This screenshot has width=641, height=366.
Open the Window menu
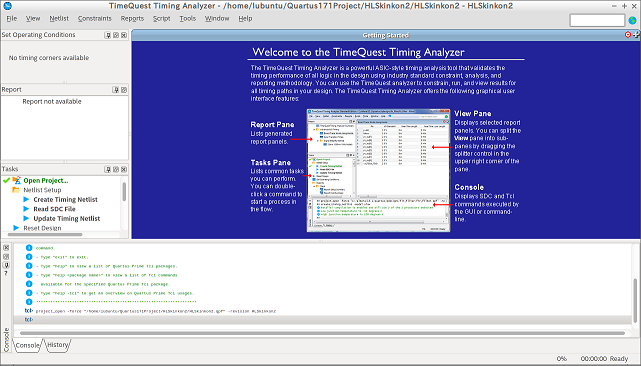pos(217,18)
